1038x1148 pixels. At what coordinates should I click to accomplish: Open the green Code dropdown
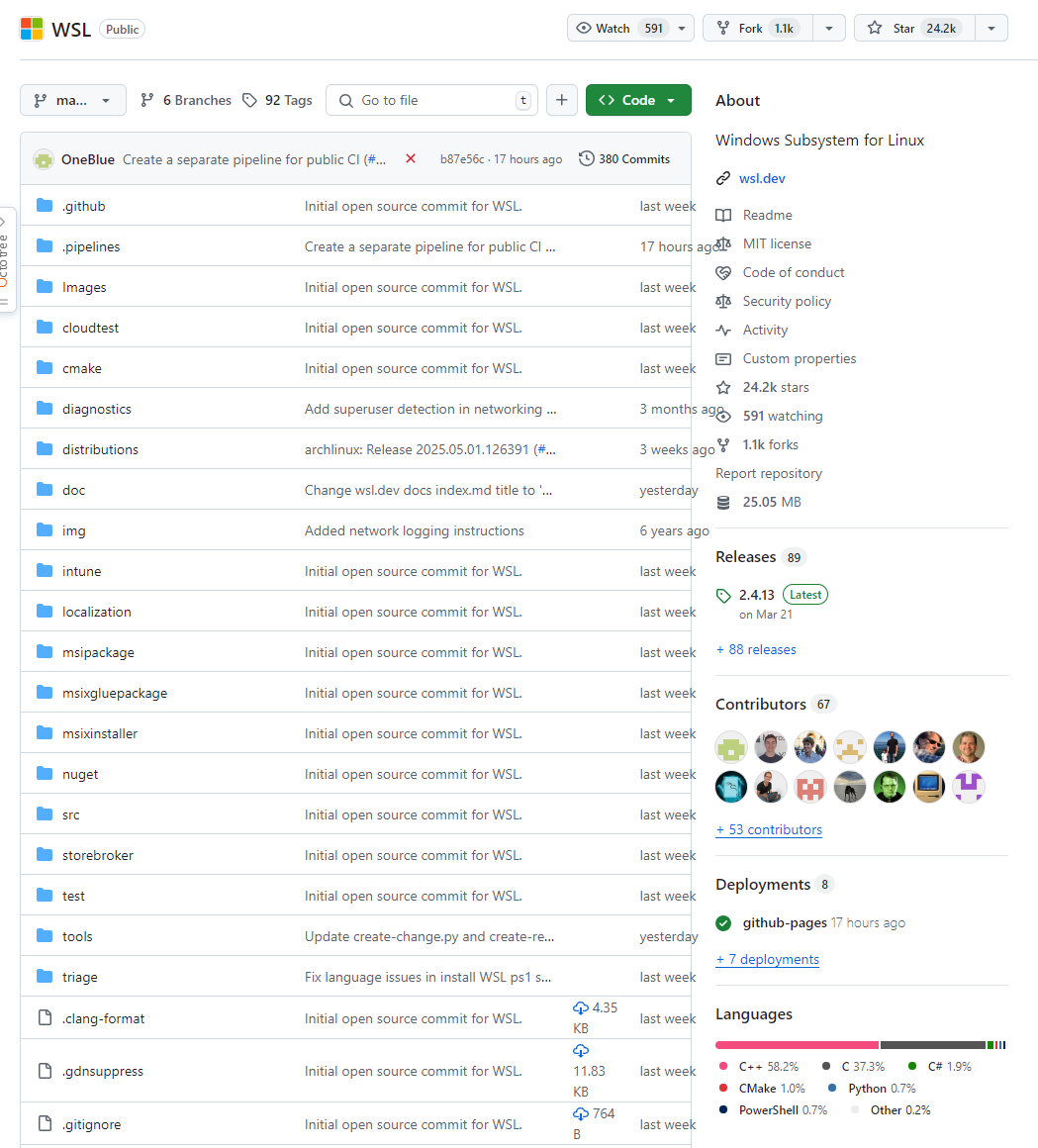coord(638,100)
